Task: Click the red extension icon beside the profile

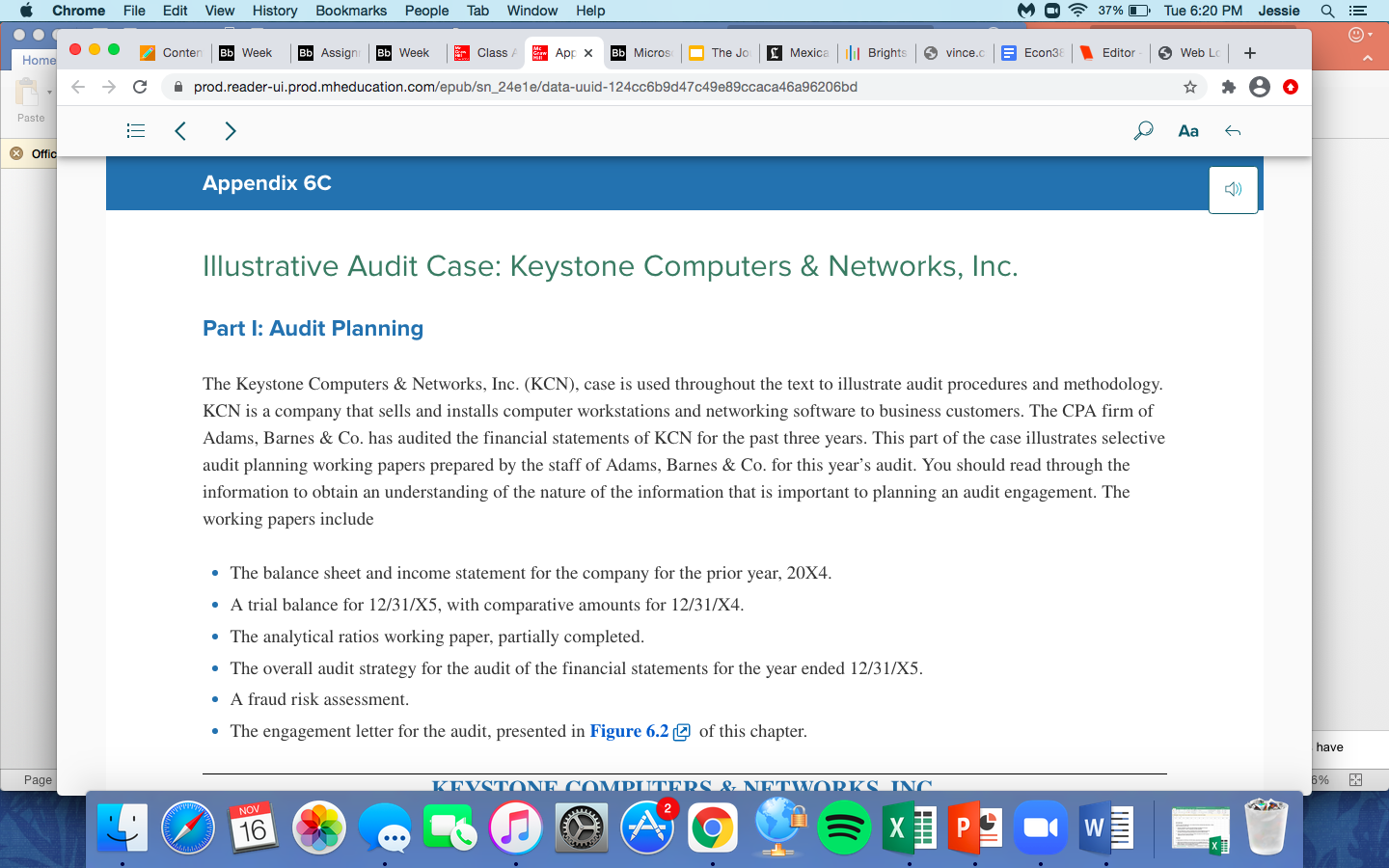Action: pyautogui.click(x=1290, y=87)
